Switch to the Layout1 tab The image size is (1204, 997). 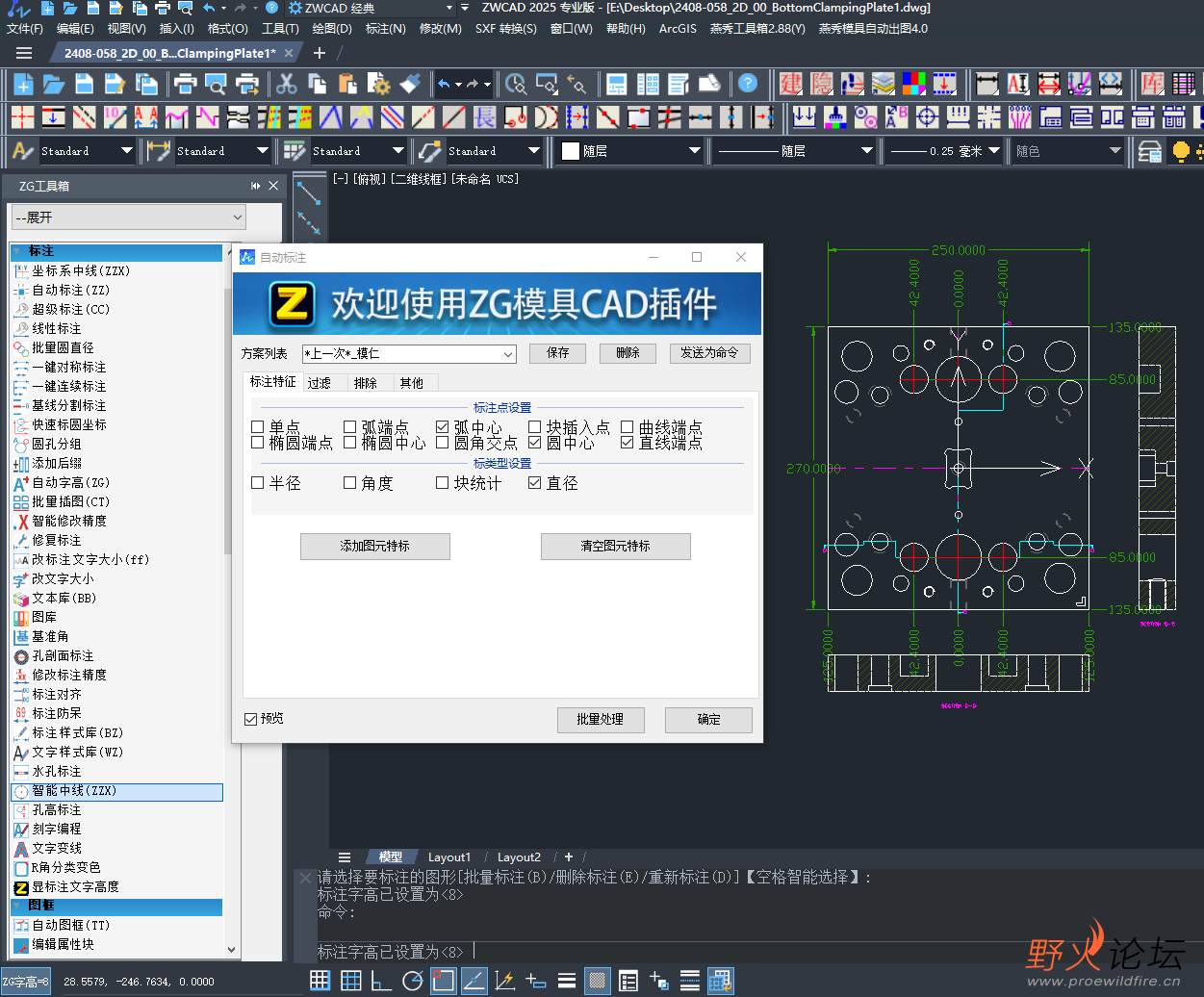click(449, 857)
